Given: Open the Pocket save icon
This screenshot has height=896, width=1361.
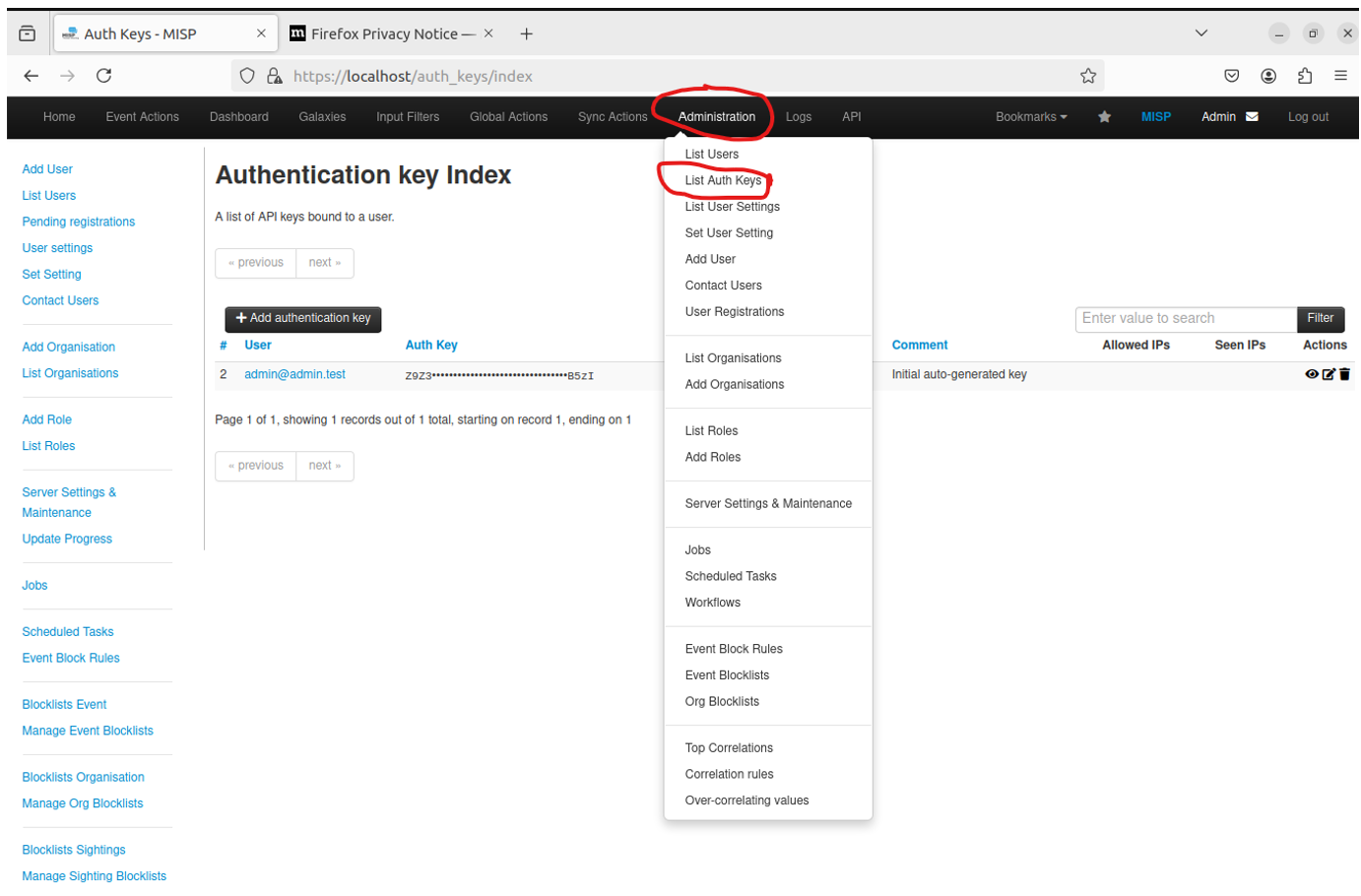Looking at the screenshot, I should [1231, 76].
